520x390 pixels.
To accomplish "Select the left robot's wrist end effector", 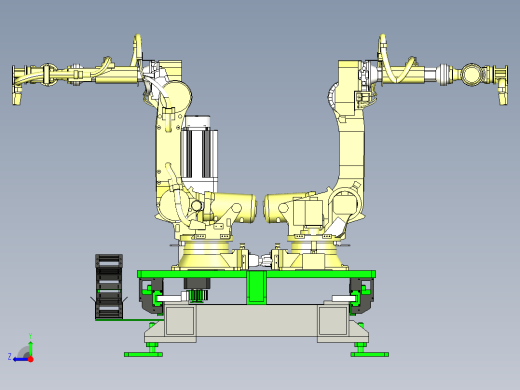I will coord(17,85).
